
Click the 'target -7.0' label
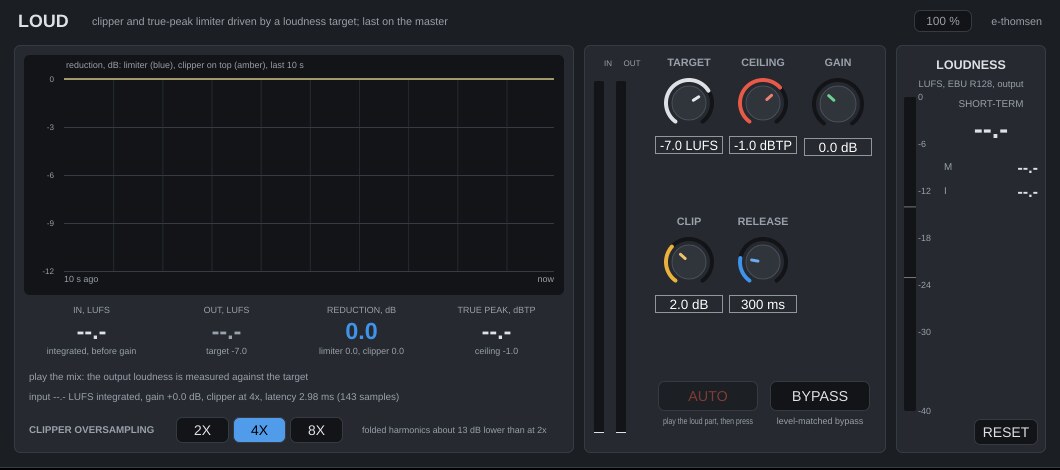tap(226, 351)
